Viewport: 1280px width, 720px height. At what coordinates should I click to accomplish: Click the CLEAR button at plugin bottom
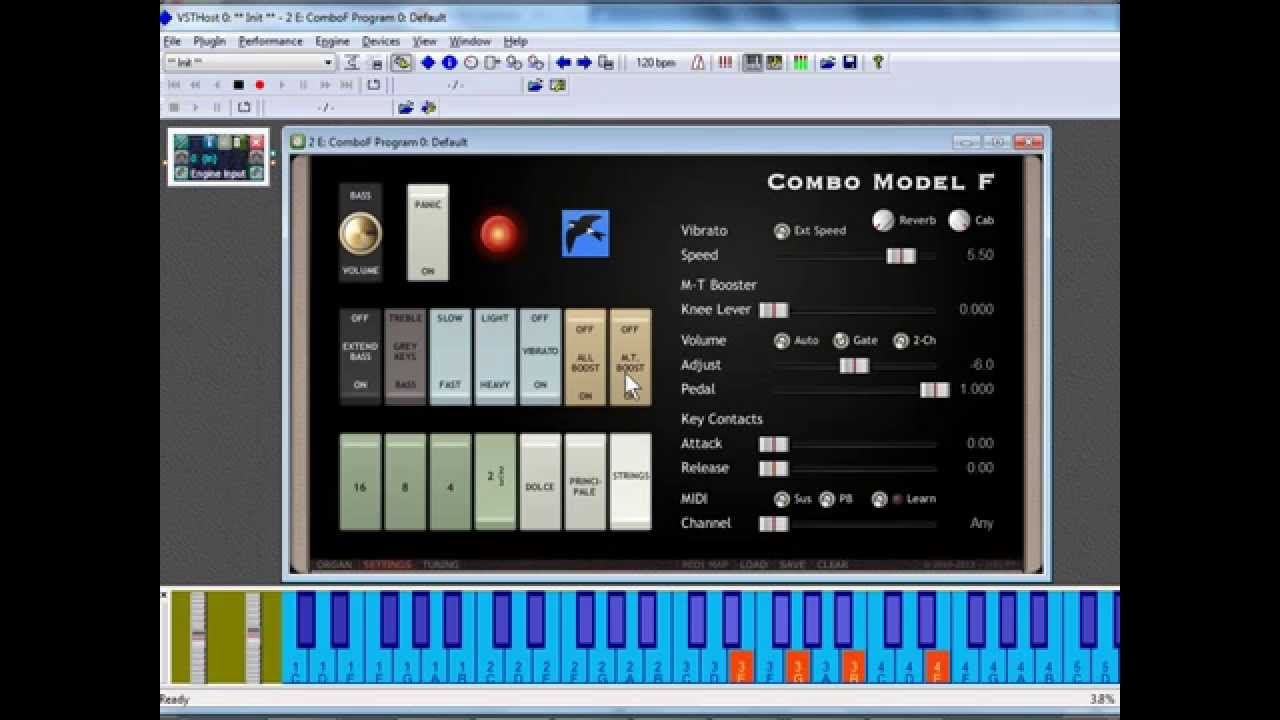pyautogui.click(x=832, y=565)
